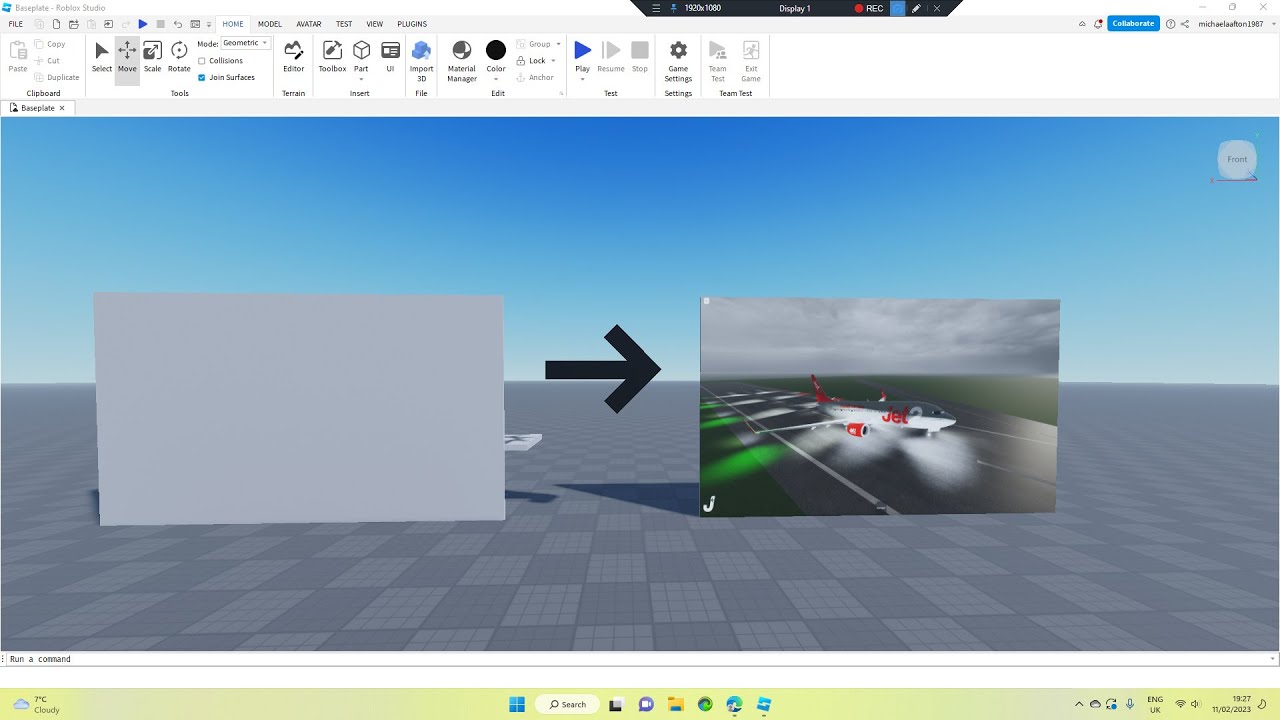Open the Terrain Editor
1280x720 pixels.
coord(293,57)
